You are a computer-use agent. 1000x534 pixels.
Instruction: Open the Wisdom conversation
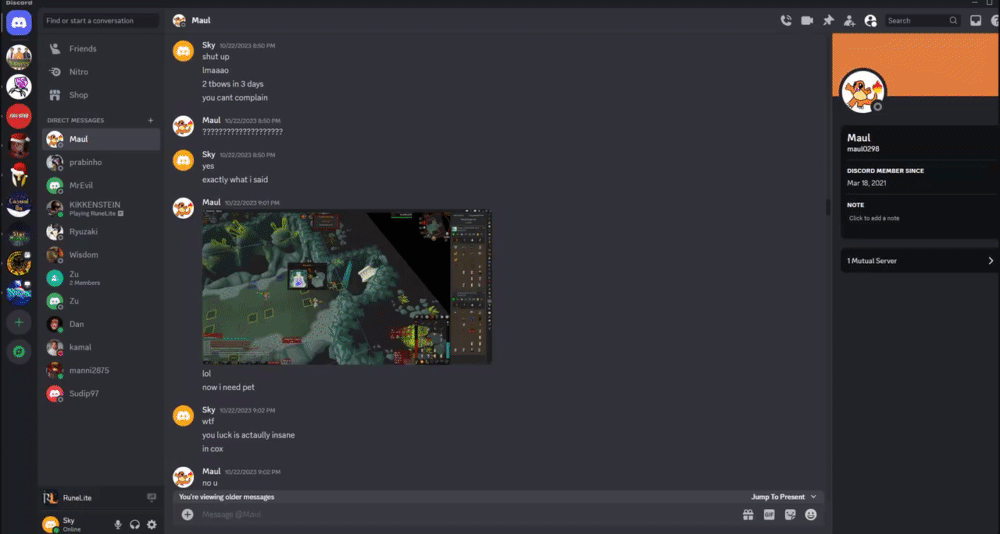coord(101,255)
